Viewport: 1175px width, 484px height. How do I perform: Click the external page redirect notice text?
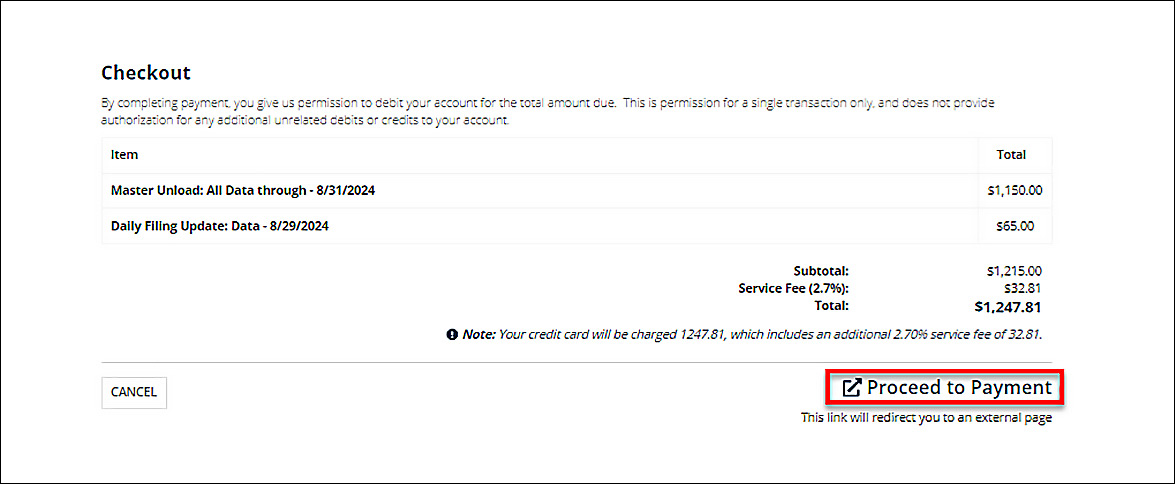[x=926, y=418]
